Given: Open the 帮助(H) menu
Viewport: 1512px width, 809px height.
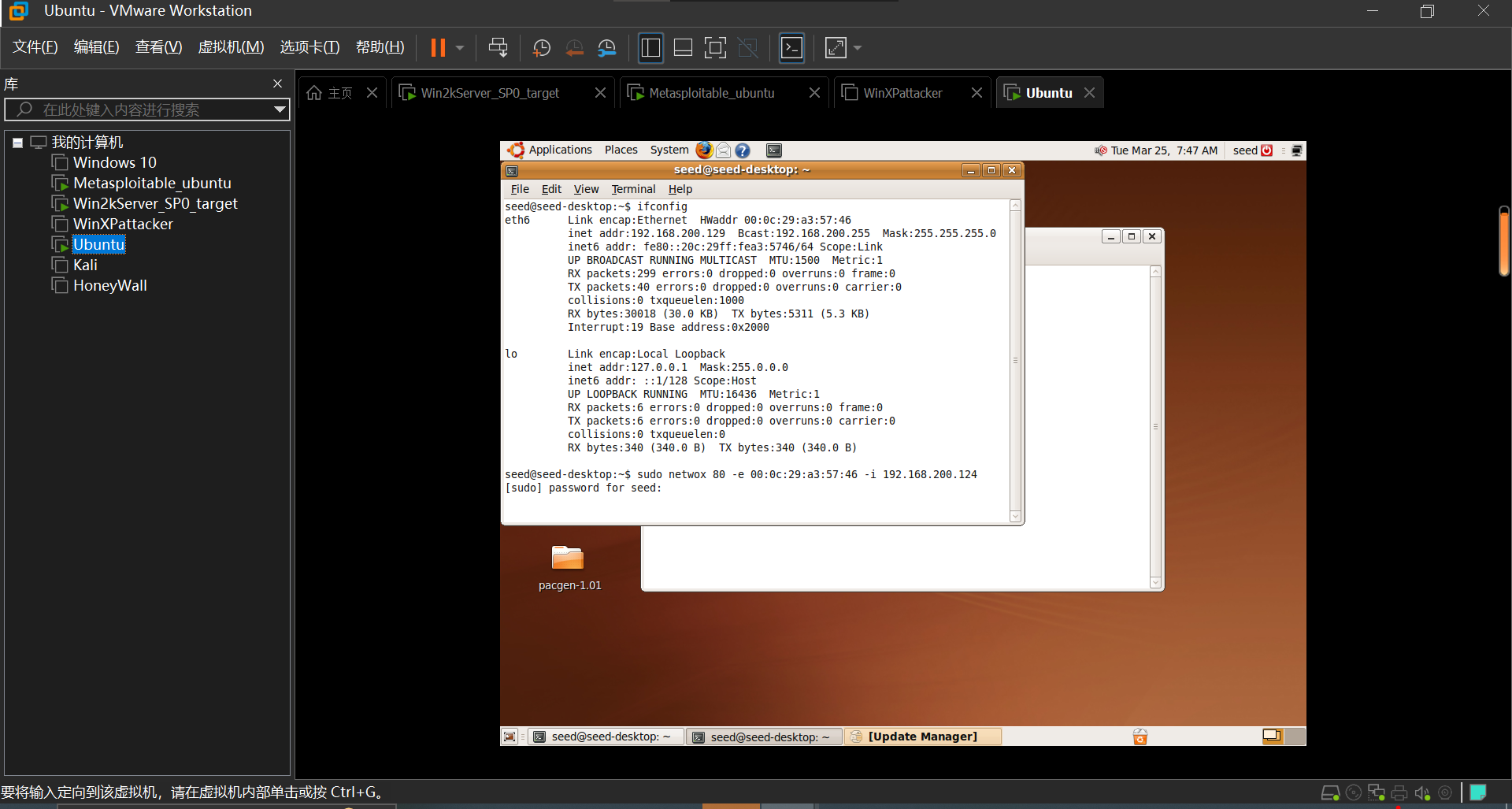Looking at the screenshot, I should pyautogui.click(x=380, y=47).
